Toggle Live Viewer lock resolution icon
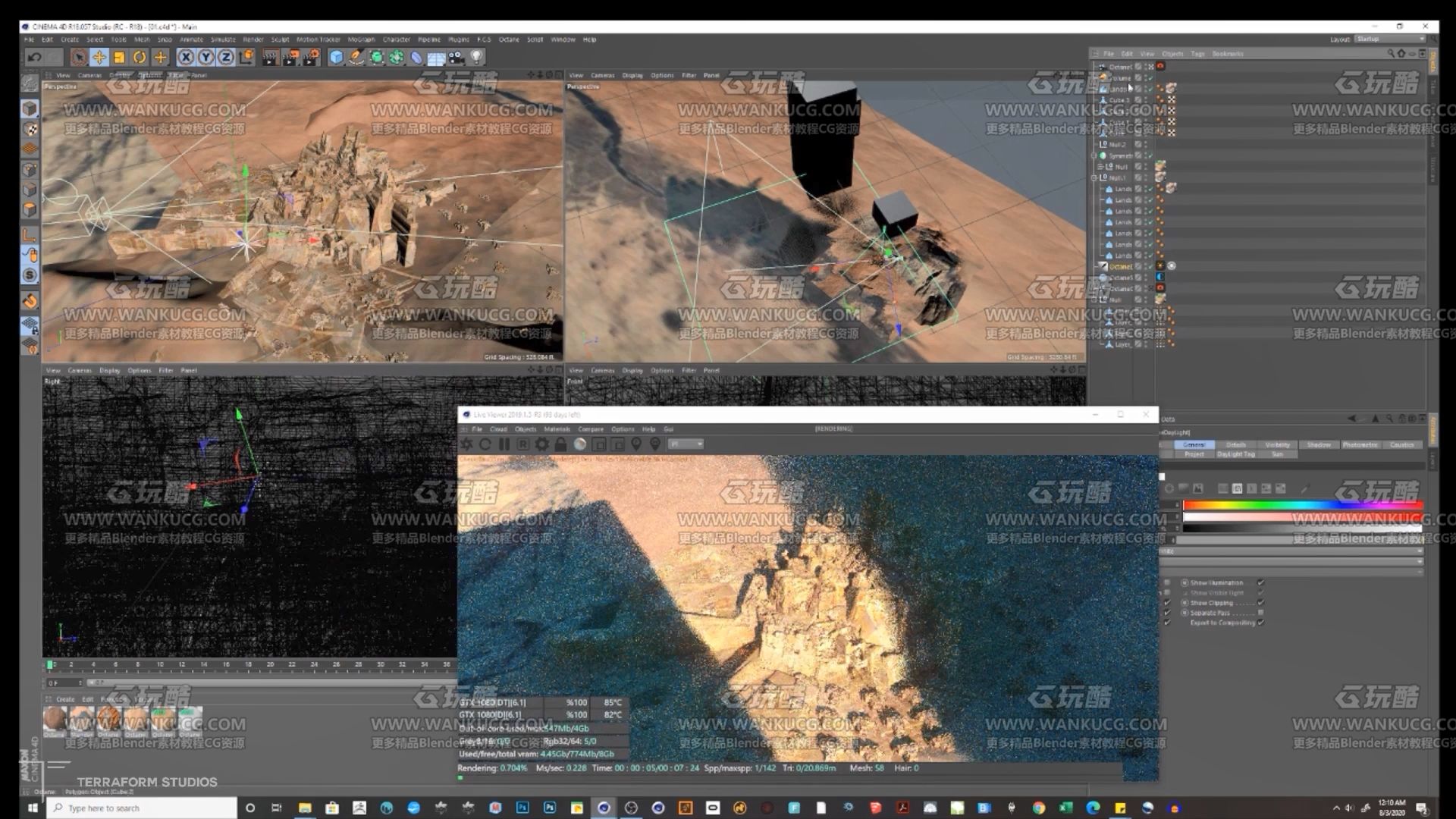This screenshot has height=819, width=1456. (x=560, y=444)
